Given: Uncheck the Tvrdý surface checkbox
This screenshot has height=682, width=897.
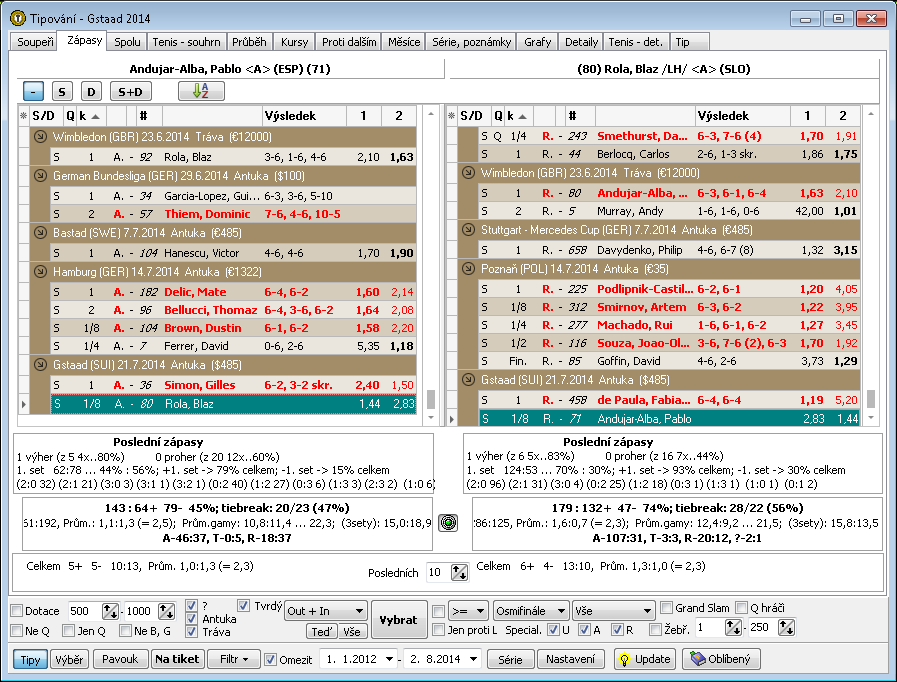Looking at the screenshot, I should pyautogui.click(x=244, y=605).
